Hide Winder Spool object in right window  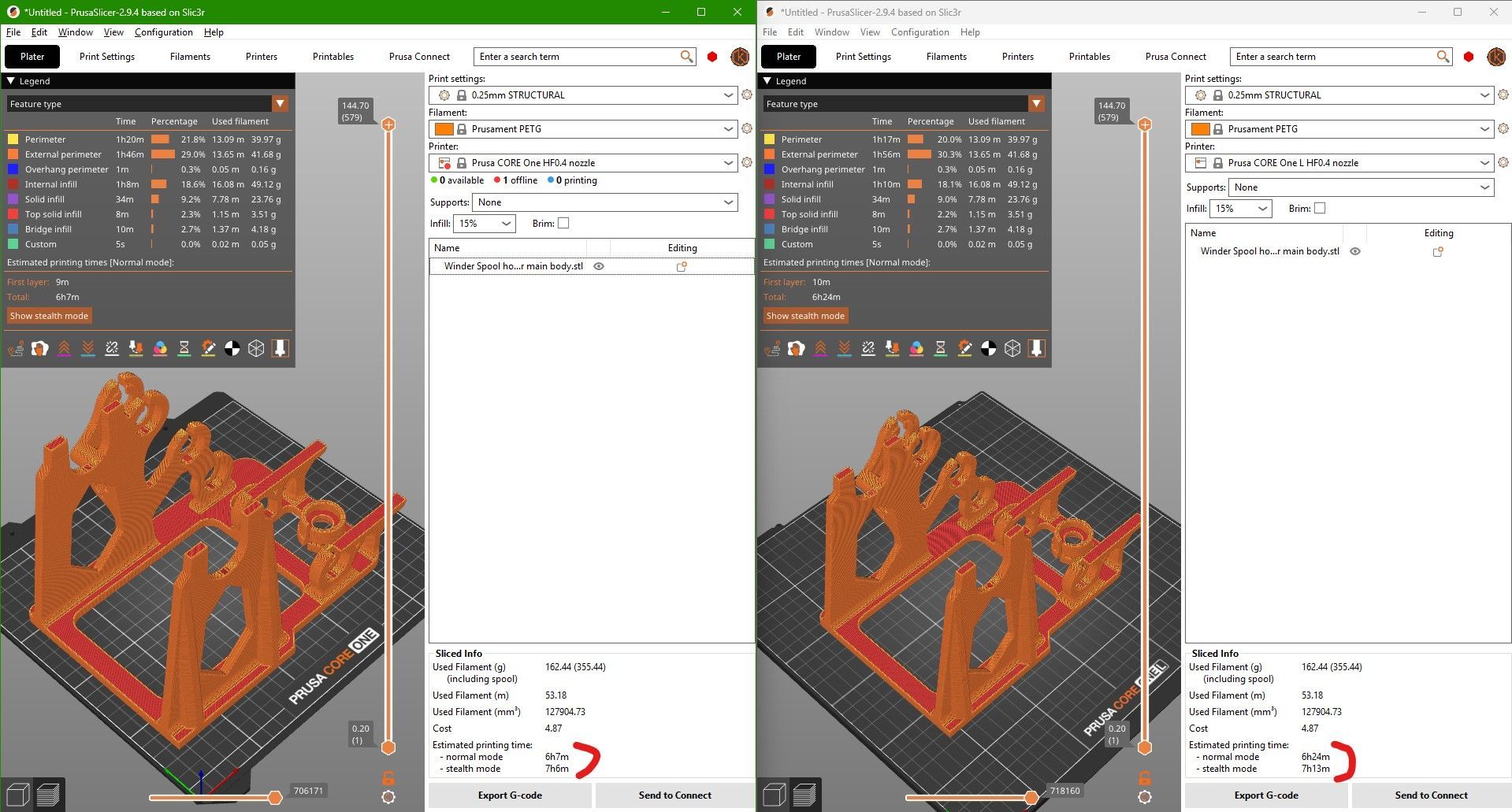[1355, 251]
